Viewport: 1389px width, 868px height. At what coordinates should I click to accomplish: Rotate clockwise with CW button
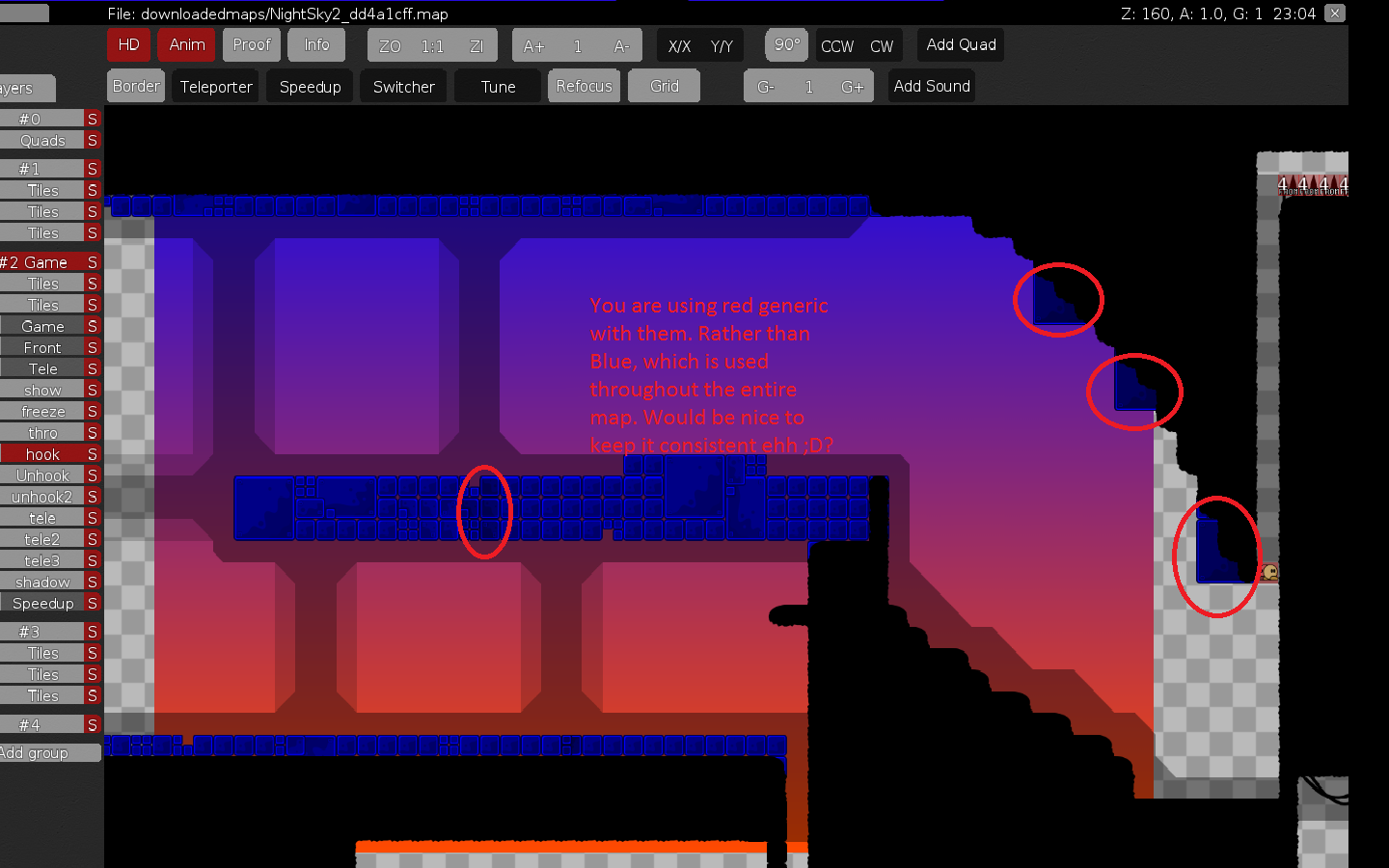[x=882, y=46]
